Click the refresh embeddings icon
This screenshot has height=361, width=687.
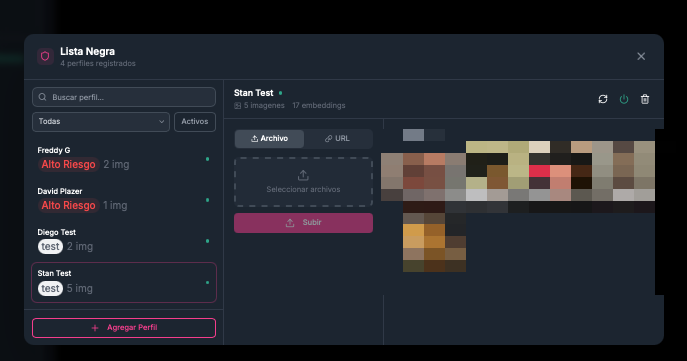pyautogui.click(x=603, y=99)
